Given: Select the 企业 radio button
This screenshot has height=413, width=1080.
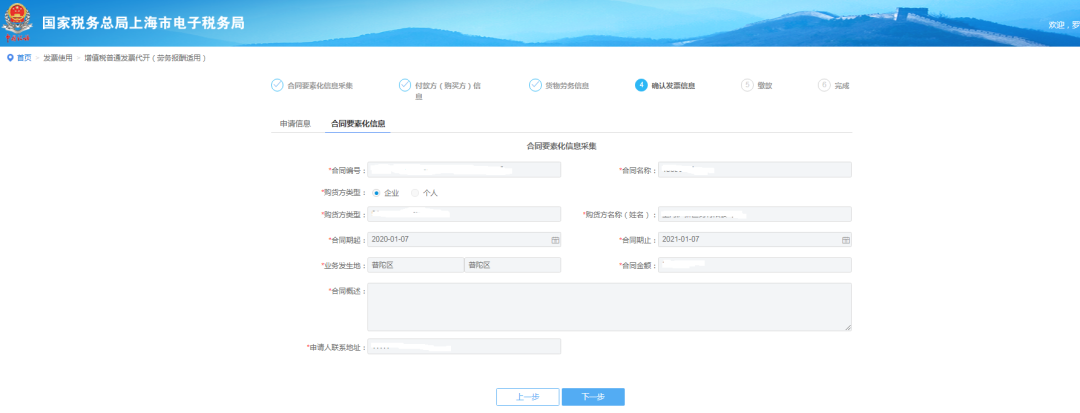Looking at the screenshot, I should point(376,192).
